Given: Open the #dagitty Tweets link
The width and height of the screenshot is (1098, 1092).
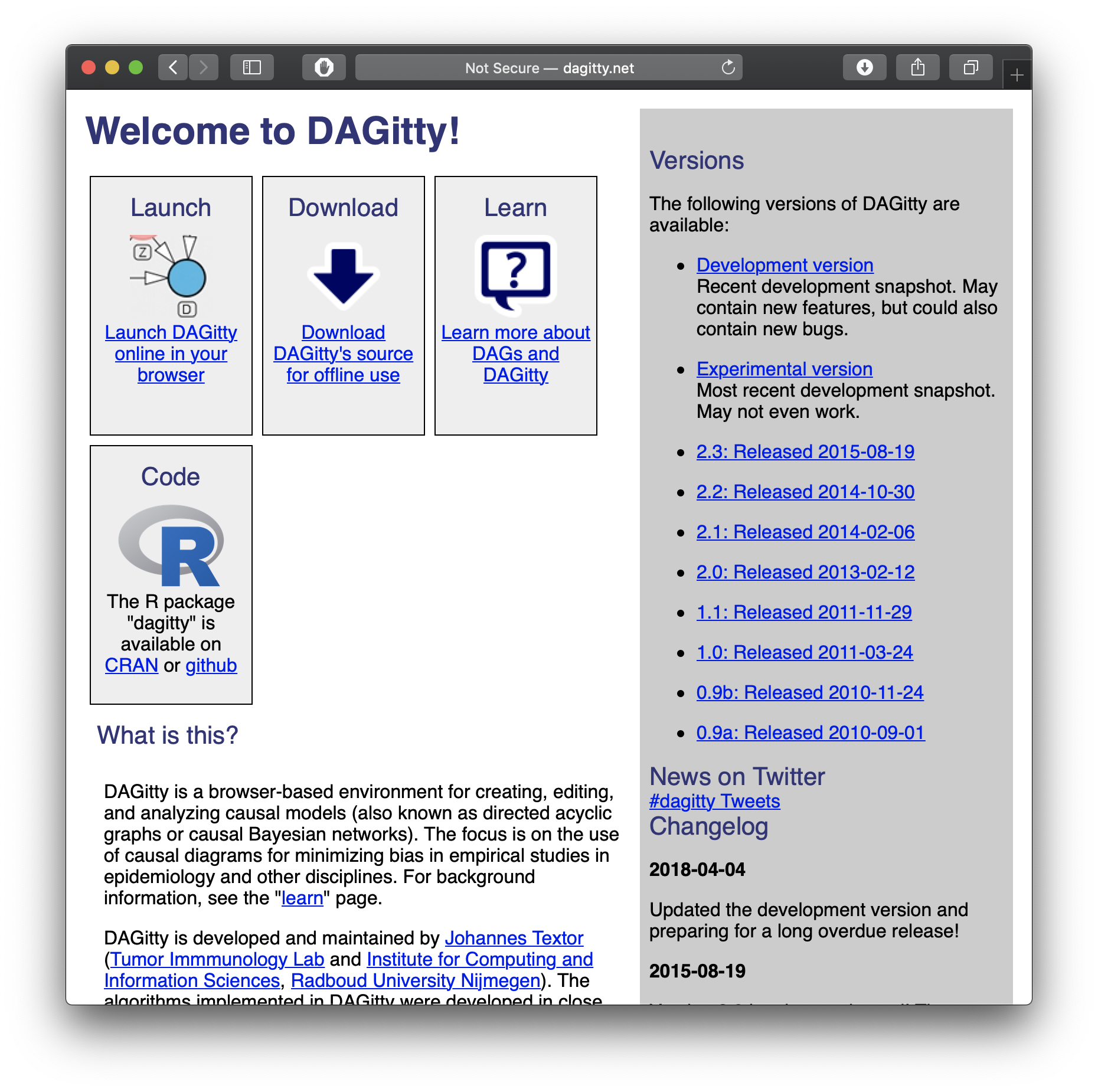Looking at the screenshot, I should (x=714, y=802).
